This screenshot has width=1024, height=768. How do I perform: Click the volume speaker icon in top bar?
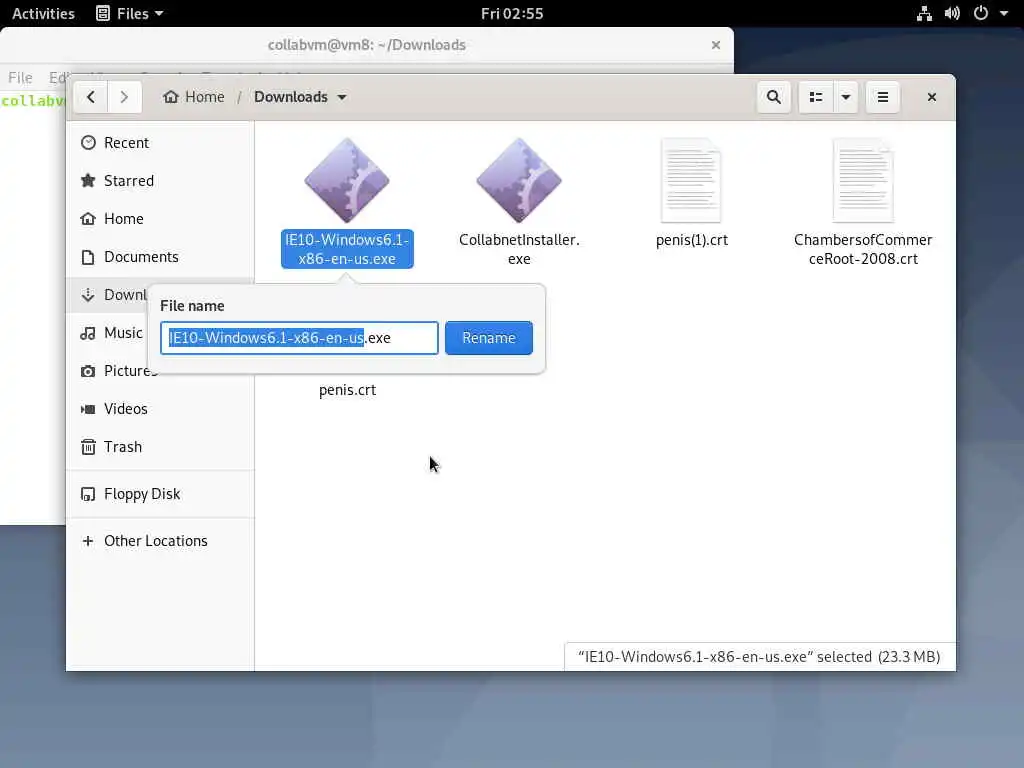952,13
